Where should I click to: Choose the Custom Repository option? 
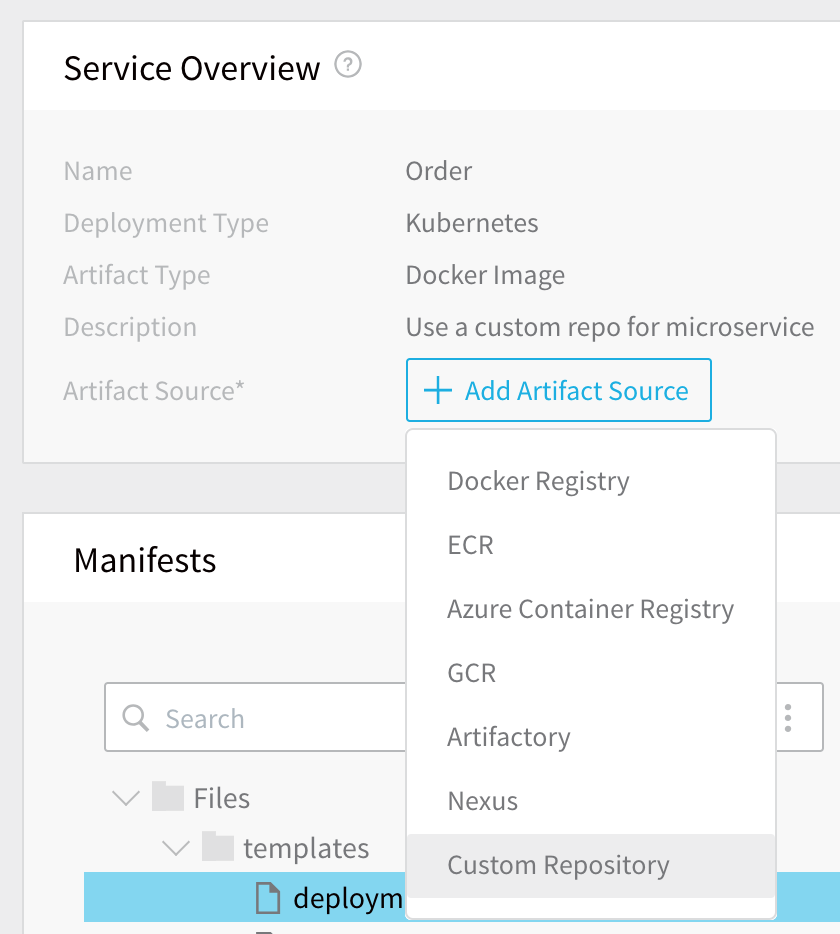click(591, 865)
